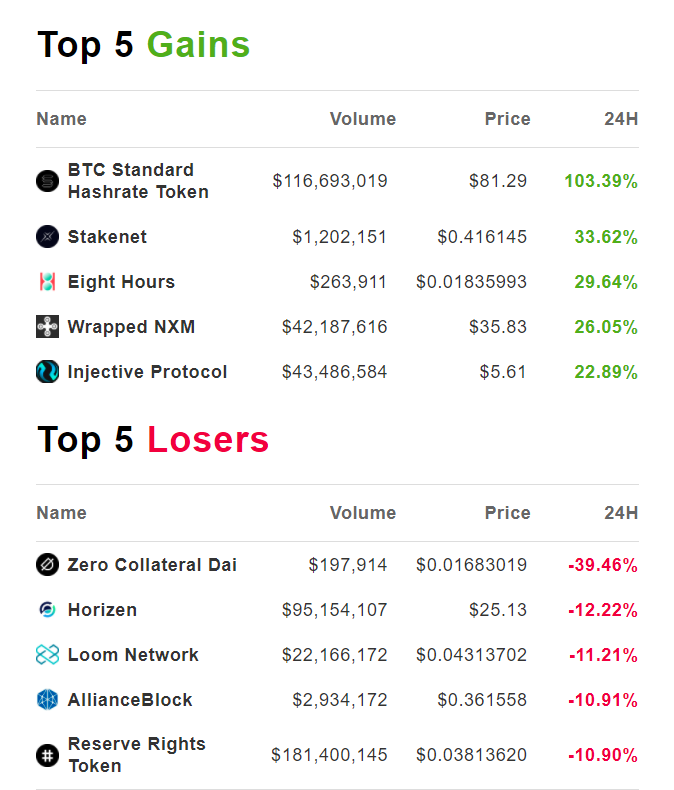Click the Reserve Rights Token icon
Image resolution: width=674 pixels, height=790 pixels.
pyautogui.click(x=47, y=755)
